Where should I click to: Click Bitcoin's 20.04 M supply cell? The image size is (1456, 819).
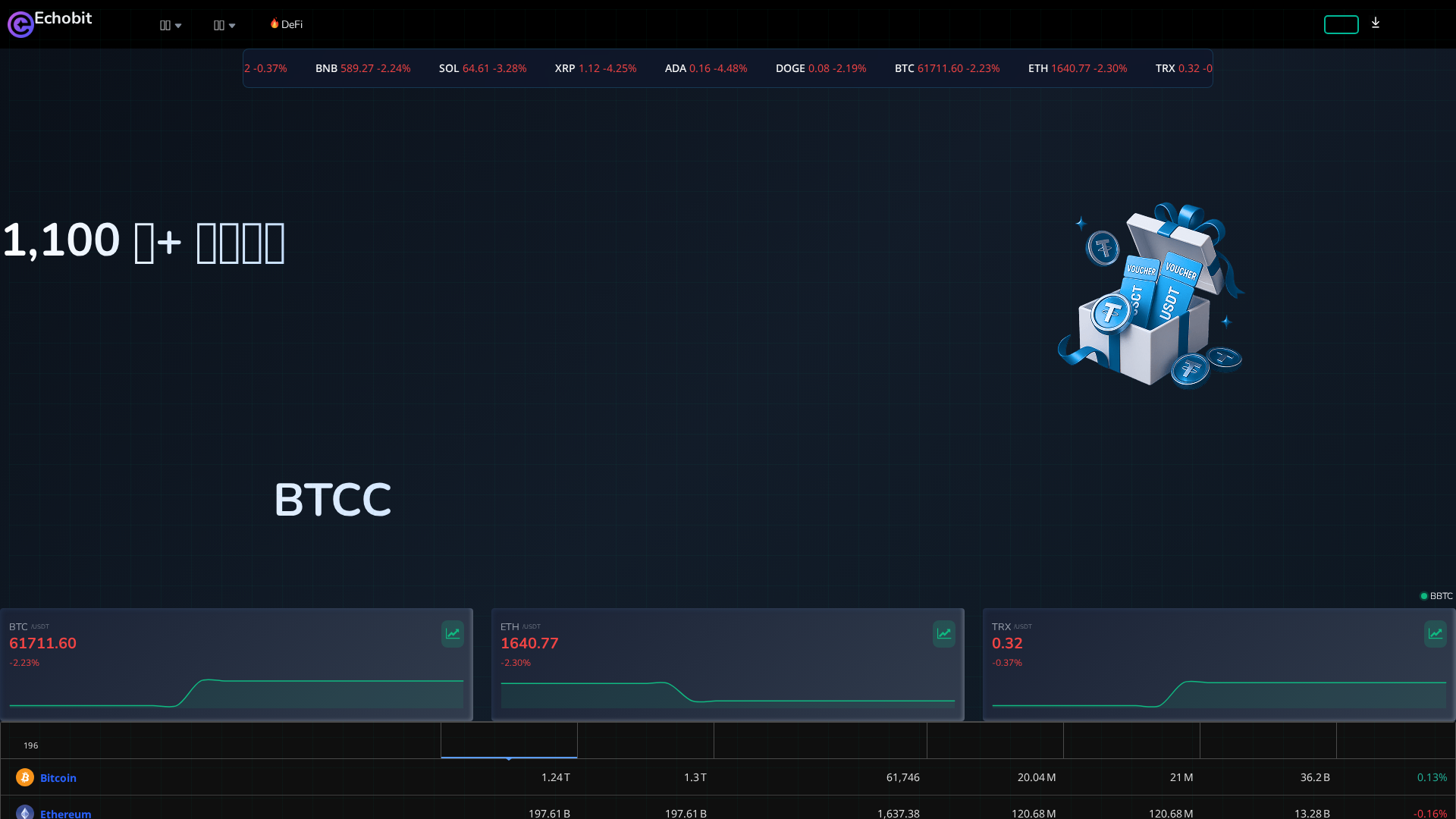coord(1037,777)
